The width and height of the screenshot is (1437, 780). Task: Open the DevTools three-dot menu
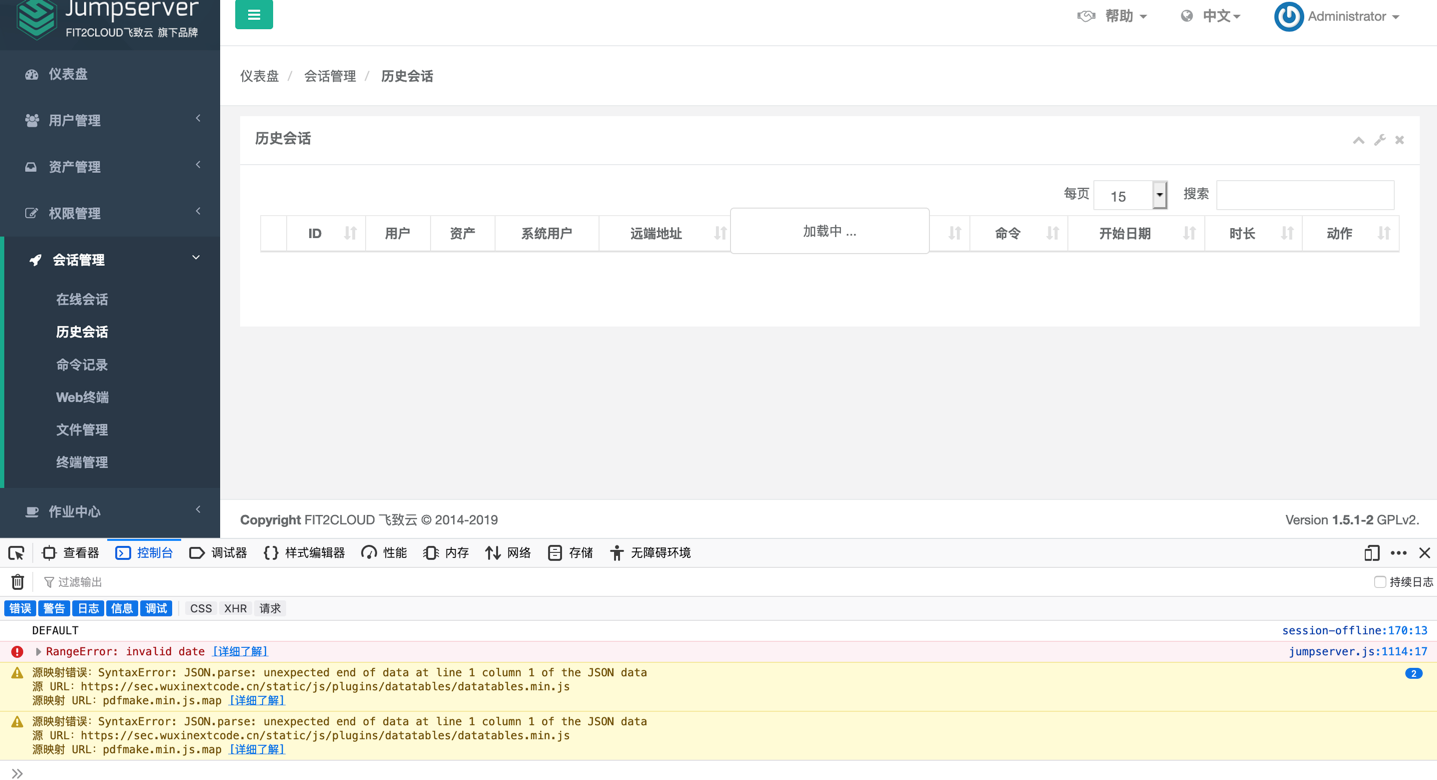click(x=1398, y=552)
